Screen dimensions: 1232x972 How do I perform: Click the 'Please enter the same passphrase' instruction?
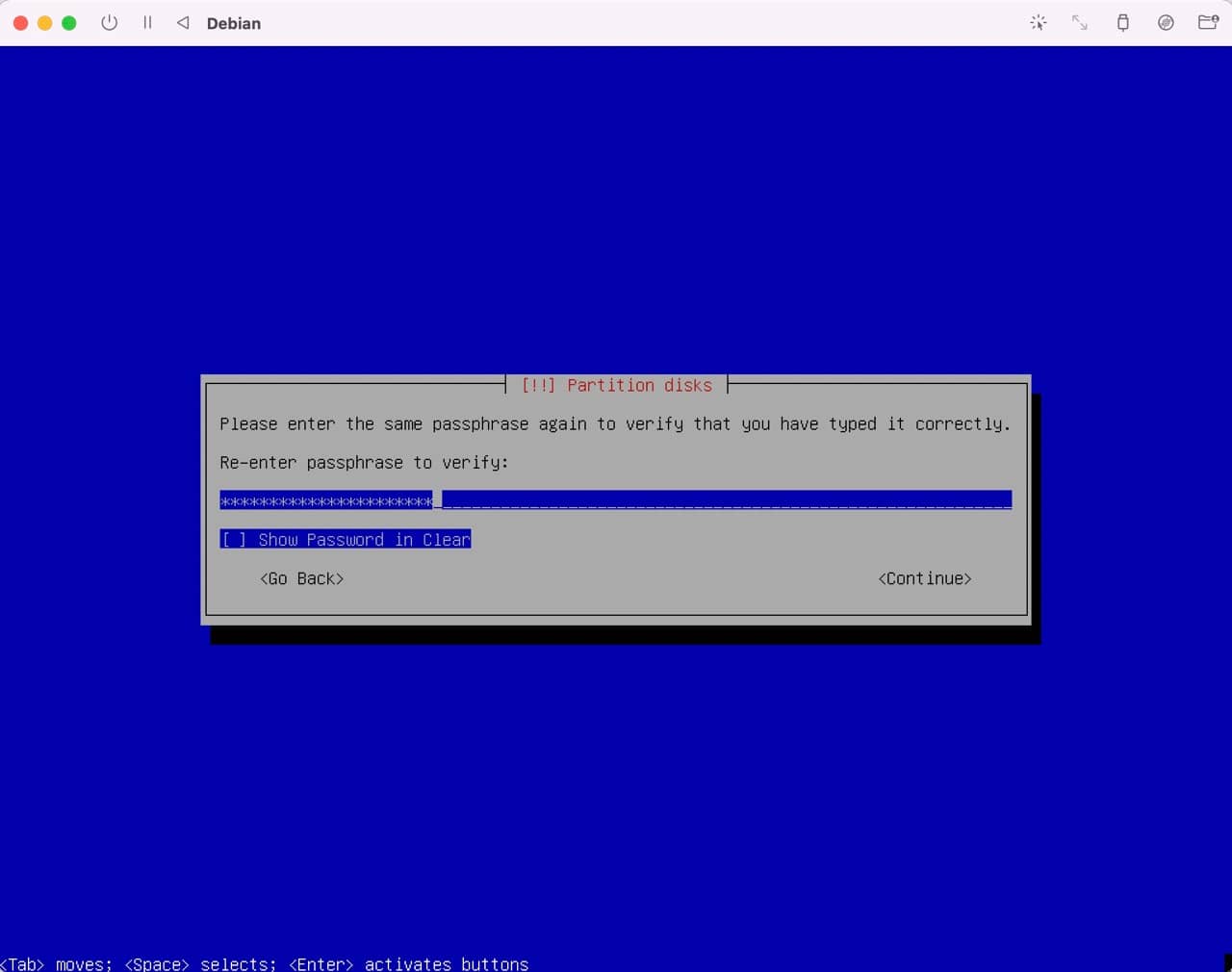615,424
